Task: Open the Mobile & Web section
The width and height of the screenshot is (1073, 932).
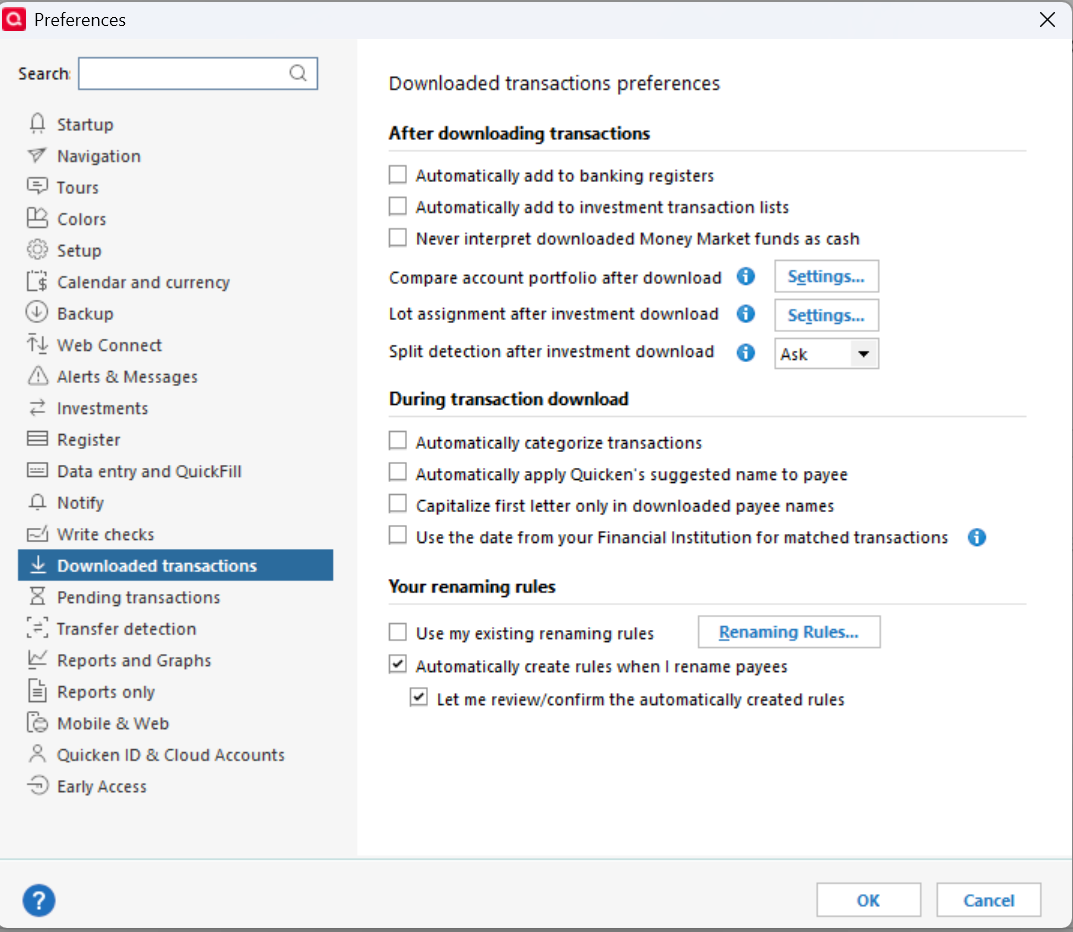Action: pos(175,723)
